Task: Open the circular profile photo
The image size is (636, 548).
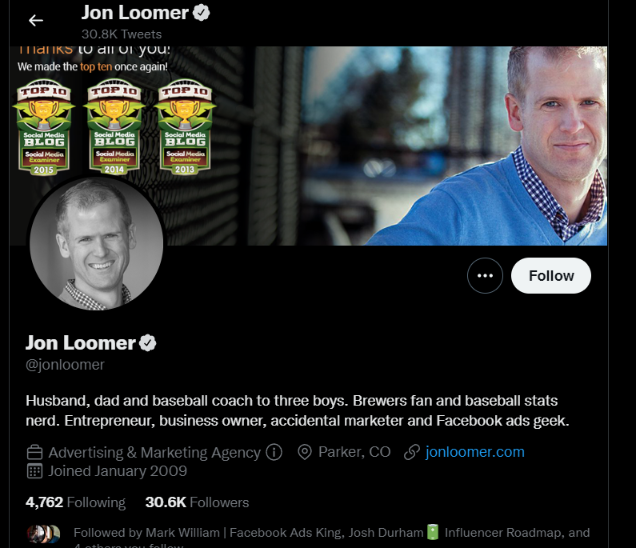Action: (x=97, y=243)
